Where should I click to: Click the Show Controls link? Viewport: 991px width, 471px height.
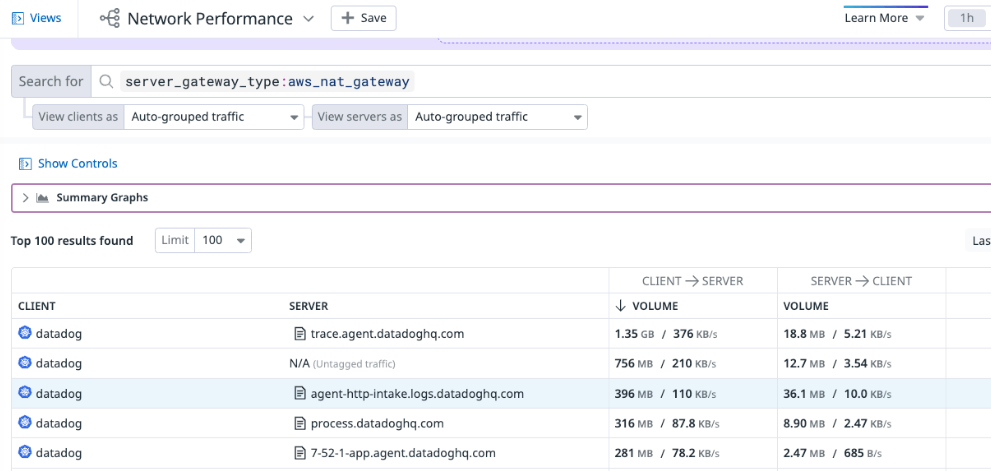pyautogui.click(x=78, y=164)
